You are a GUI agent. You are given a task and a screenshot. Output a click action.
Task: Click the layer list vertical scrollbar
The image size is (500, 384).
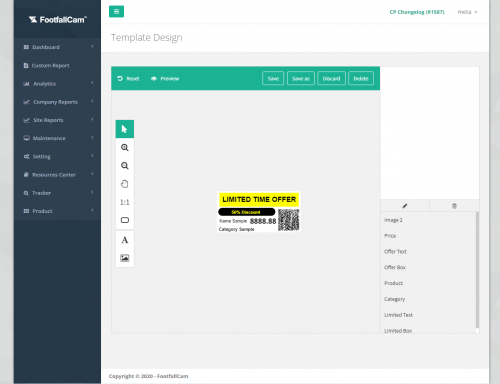tap(477, 270)
